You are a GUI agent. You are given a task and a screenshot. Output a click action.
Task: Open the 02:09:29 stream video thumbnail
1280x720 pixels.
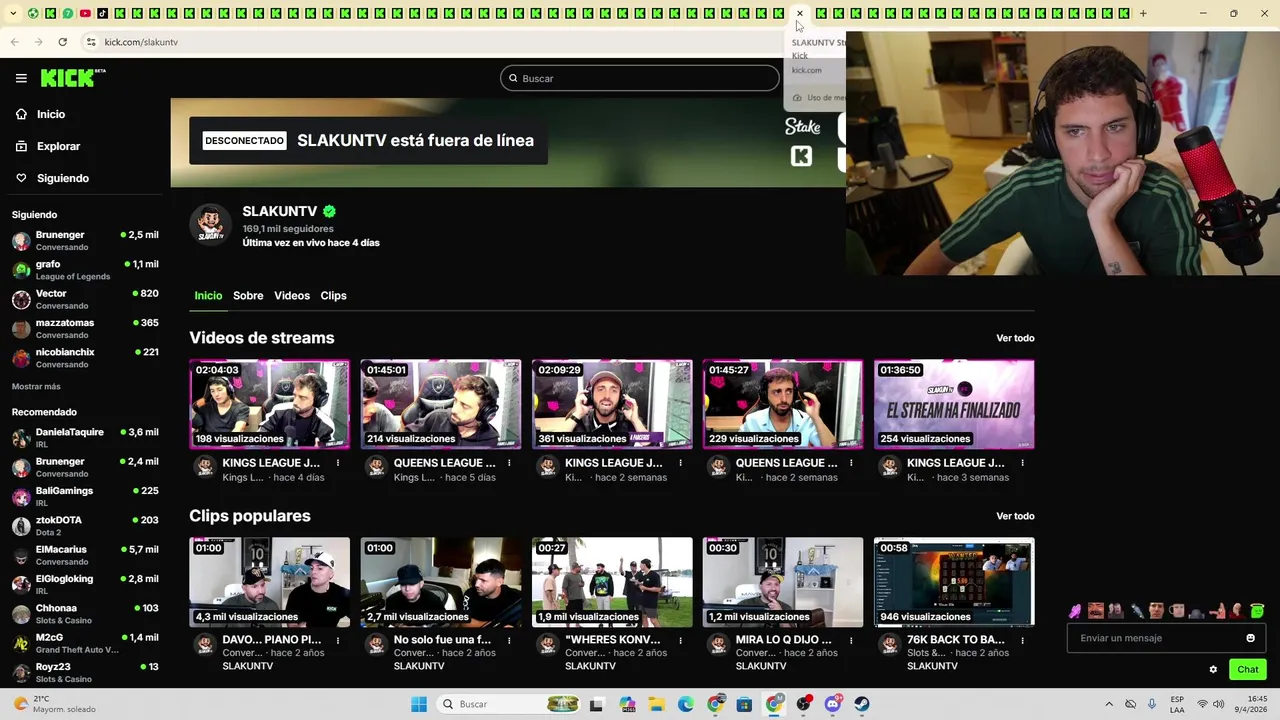click(x=612, y=404)
